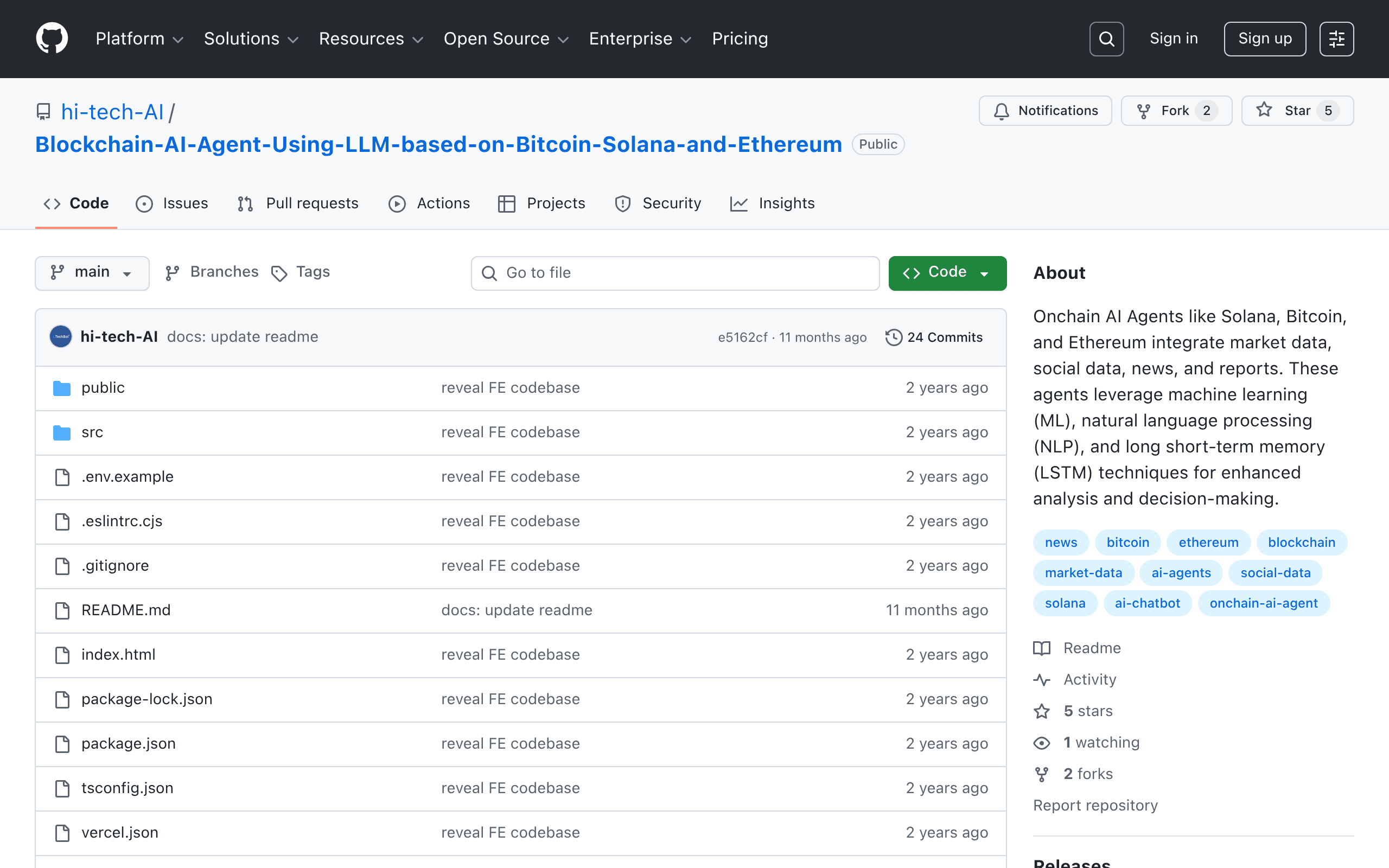Click the commit history clock icon
The width and height of the screenshot is (1389, 868).
pyautogui.click(x=893, y=337)
